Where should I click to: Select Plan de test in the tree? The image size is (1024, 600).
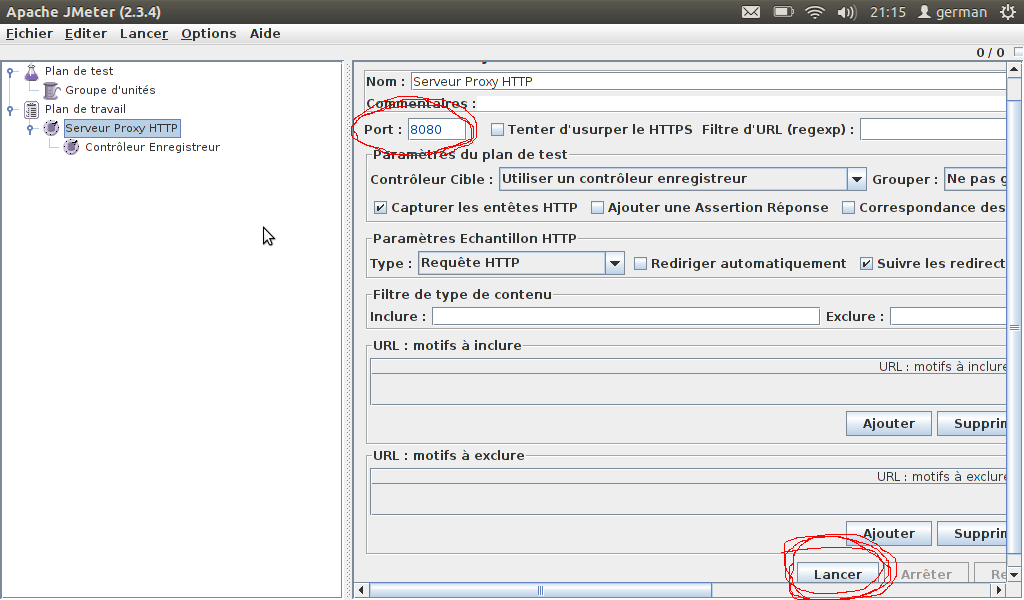[79, 71]
